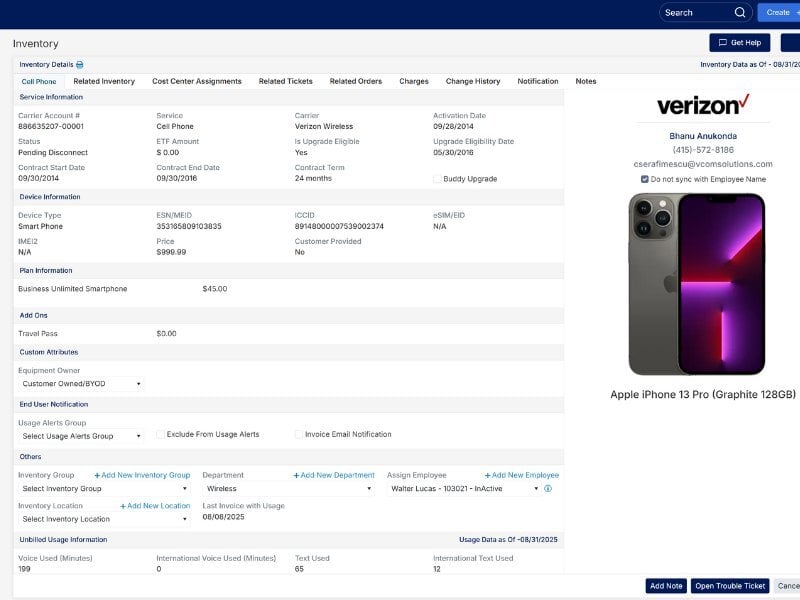Open the Department dropdown showing Wireless
This screenshot has height=600, width=800.
(x=287, y=489)
